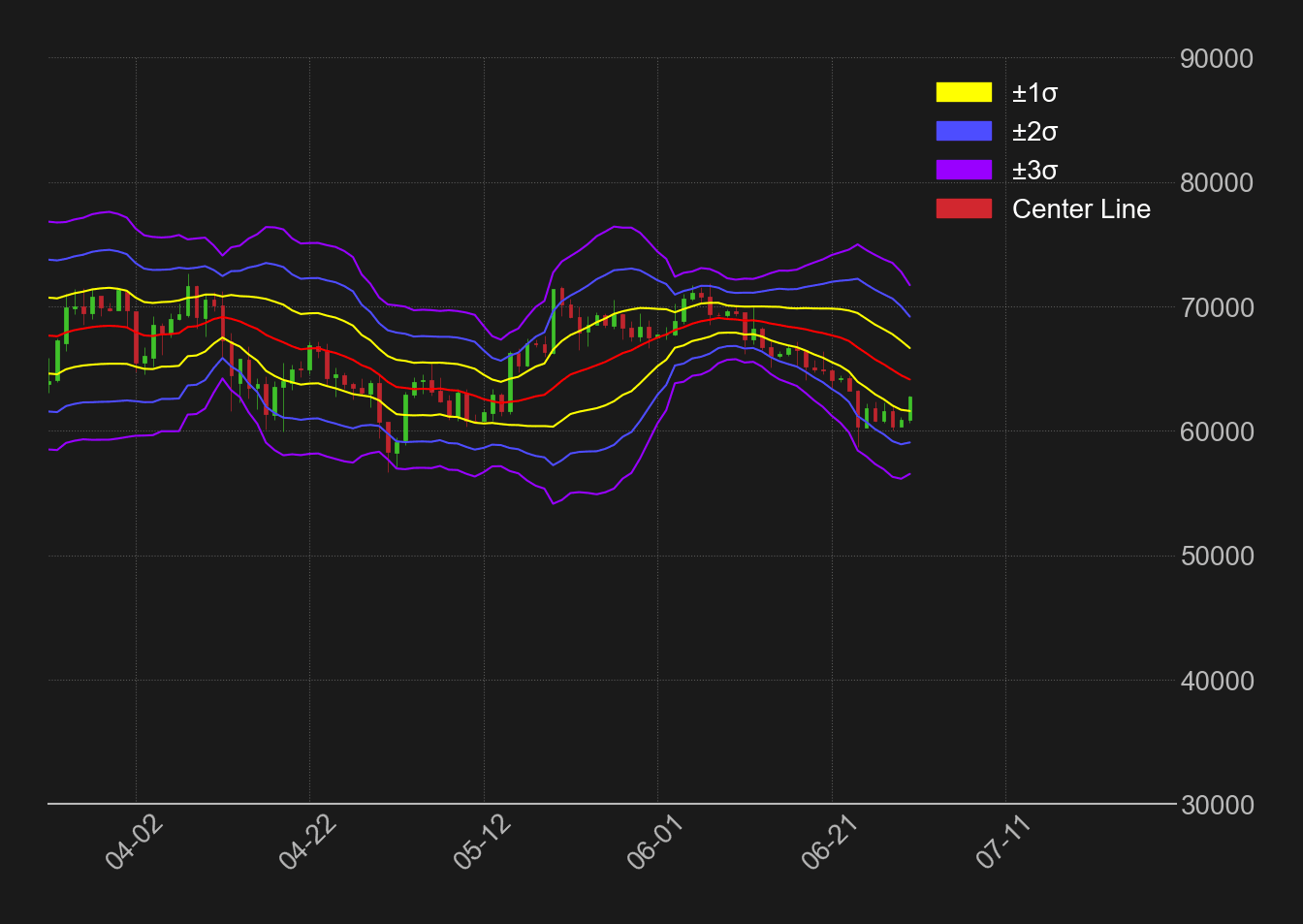Click the 90000 price axis label
This screenshot has height=924, width=1303.
coord(1216,59)
